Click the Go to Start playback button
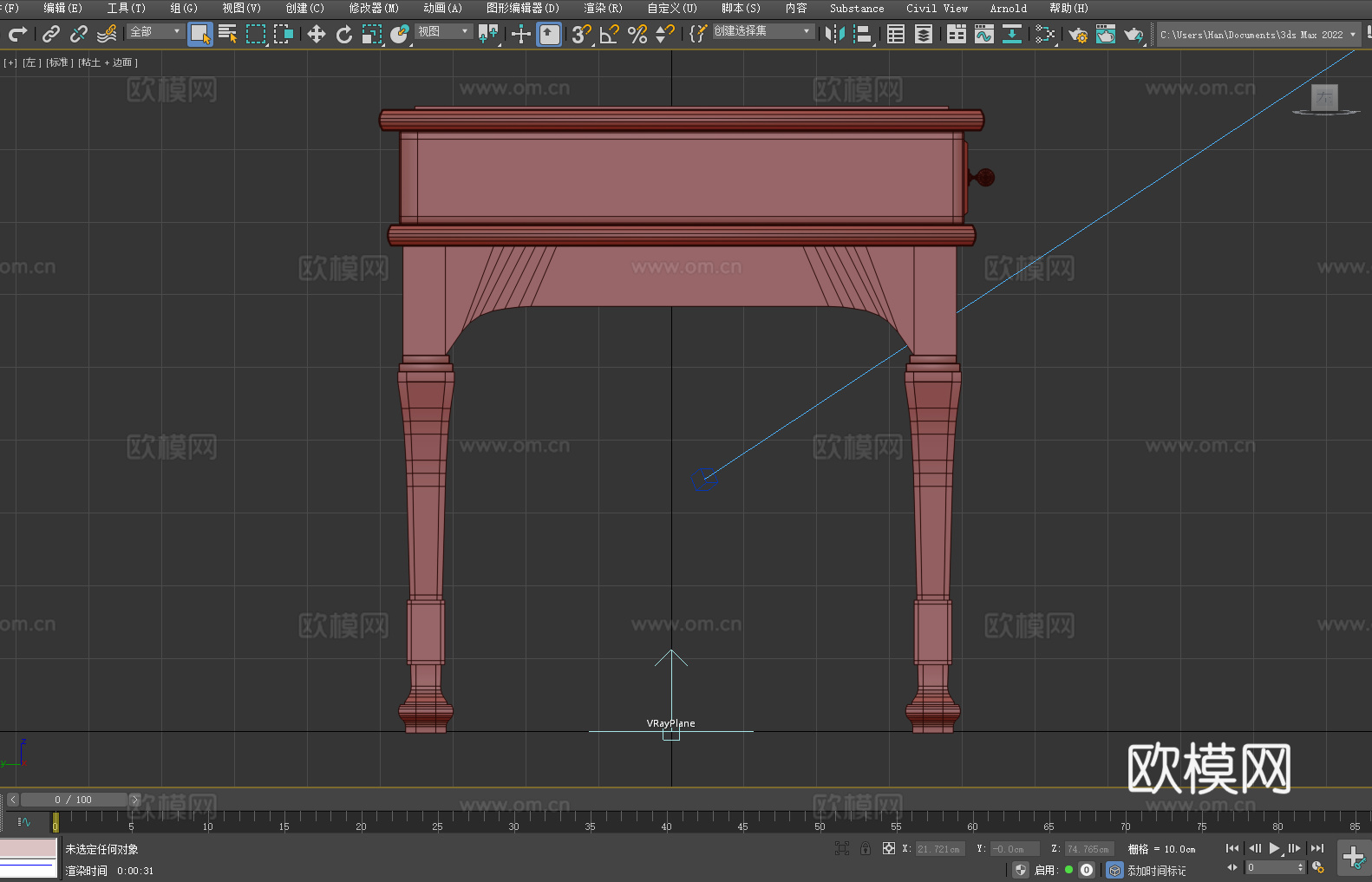The height and width of the screenshot is (882, 1372). point(1232,848)
